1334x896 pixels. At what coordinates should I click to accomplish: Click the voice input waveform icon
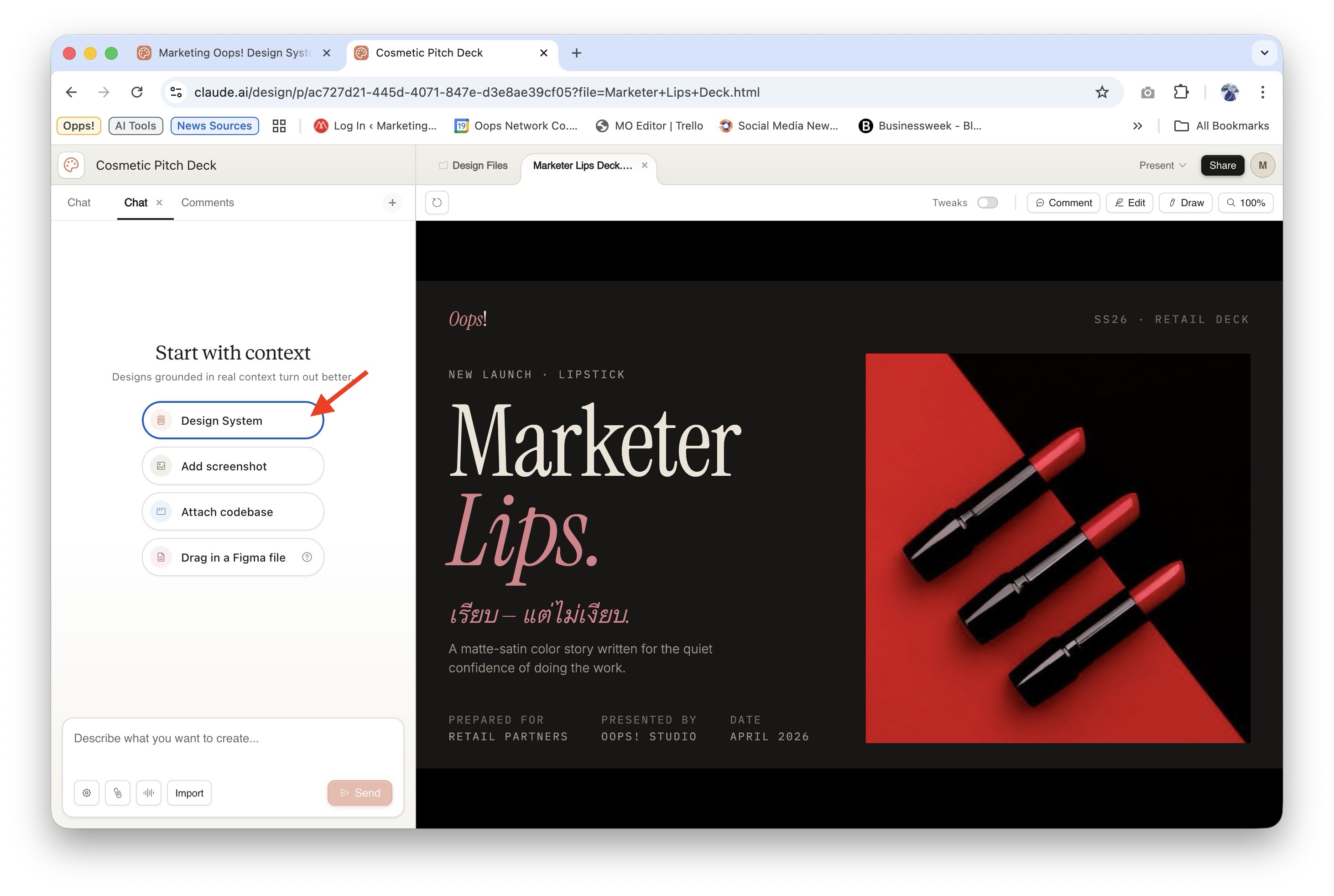[x=149, y=792]
